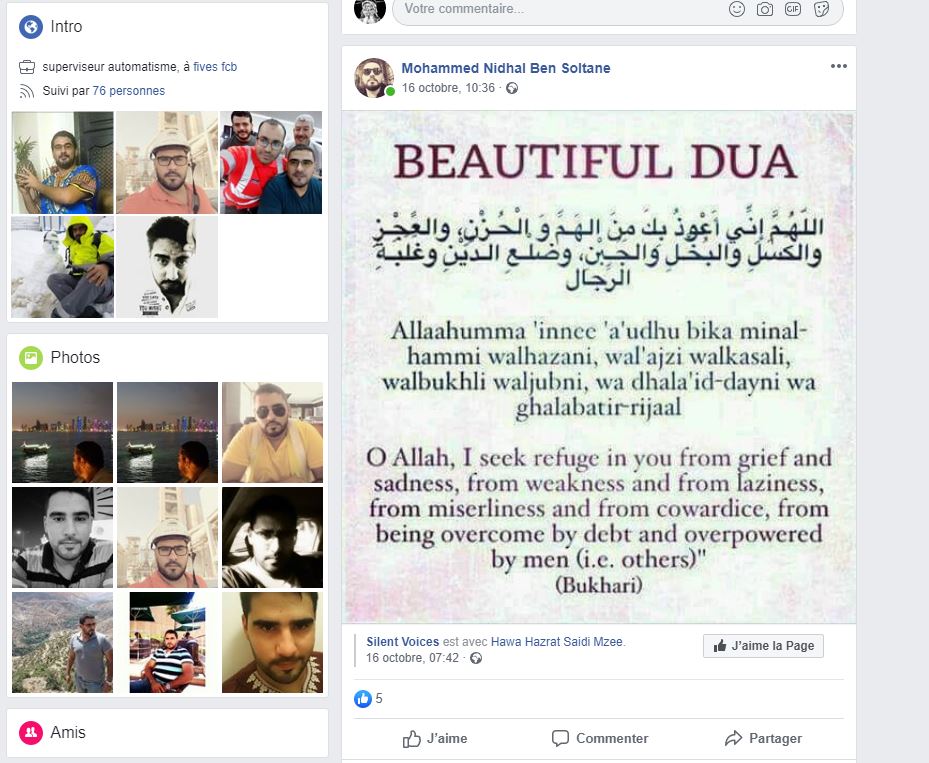Click the public globe icon beside 10:36
This screenshot has width=929, height=763.
click(x=512, y=88)
